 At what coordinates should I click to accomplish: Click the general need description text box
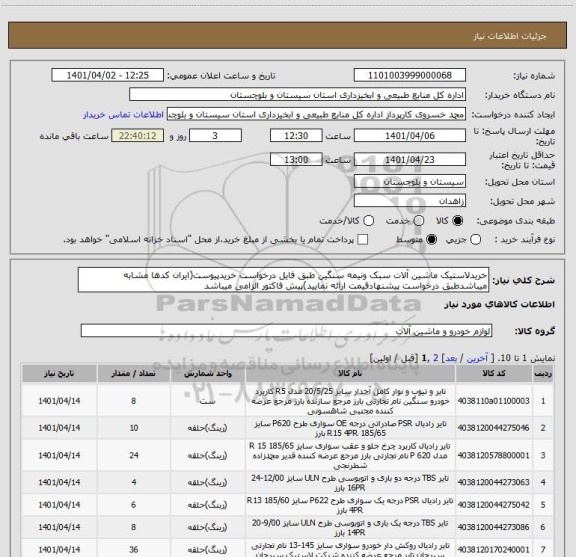point(284,280)
